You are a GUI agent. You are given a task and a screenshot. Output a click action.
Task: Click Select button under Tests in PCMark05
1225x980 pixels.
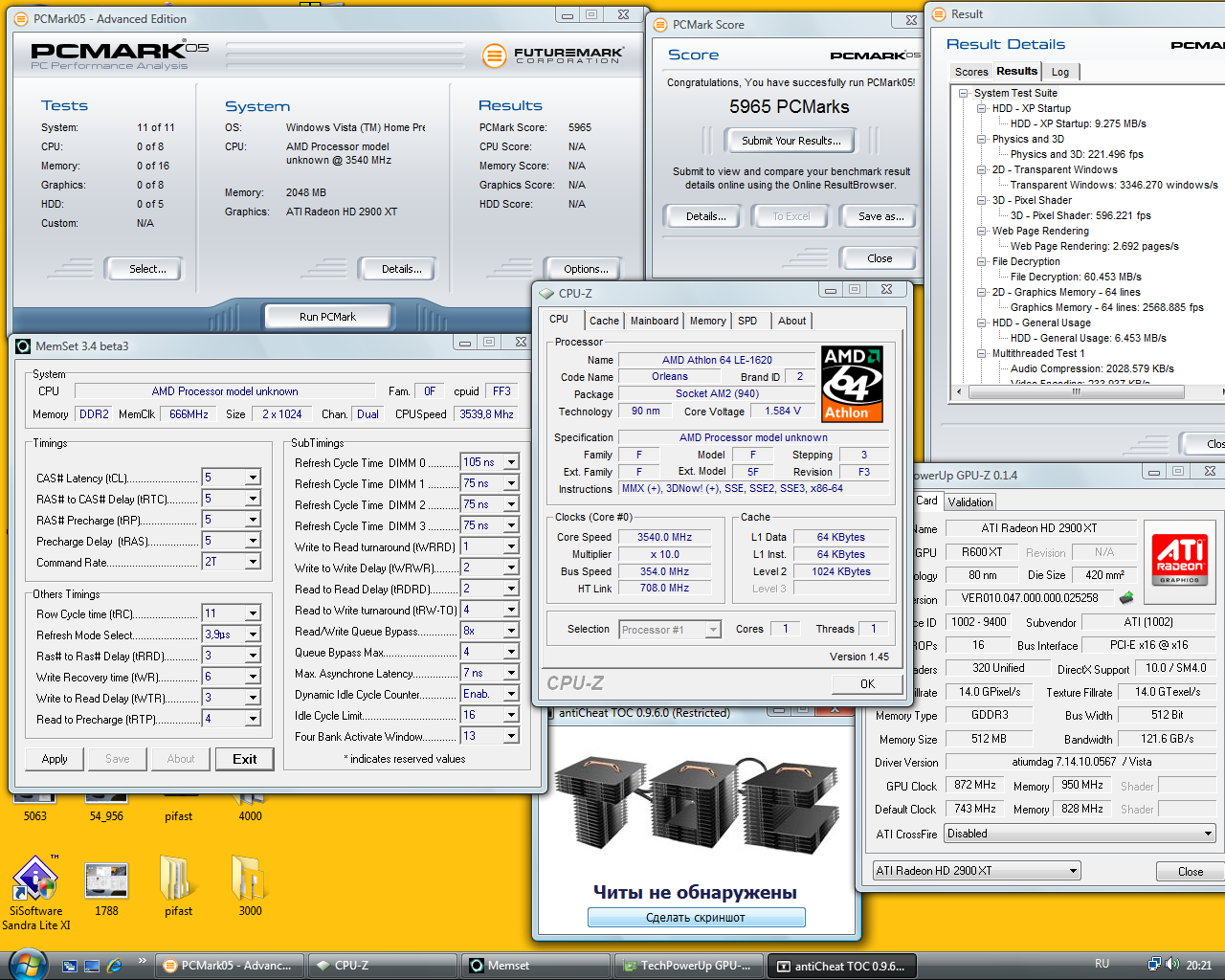tap(147, 269)
